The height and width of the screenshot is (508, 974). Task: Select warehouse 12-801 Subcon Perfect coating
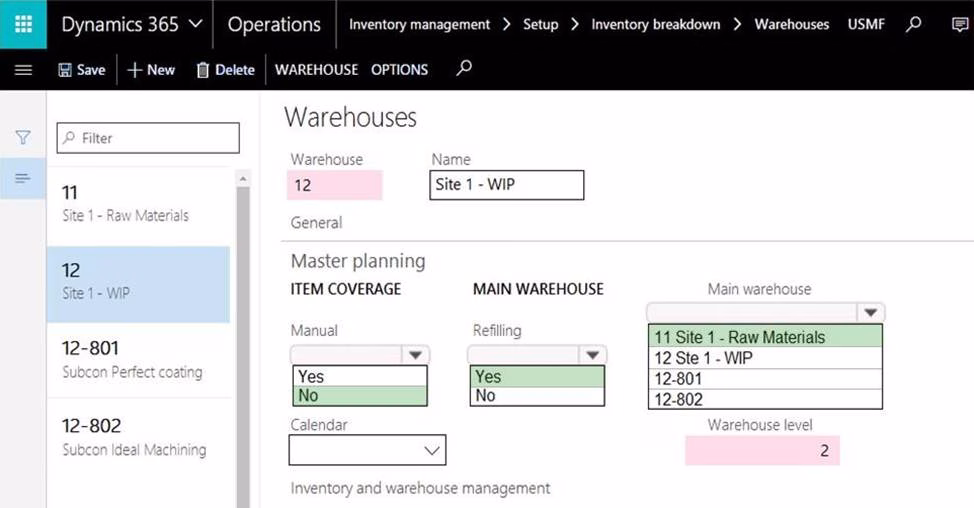click(138, 359)
